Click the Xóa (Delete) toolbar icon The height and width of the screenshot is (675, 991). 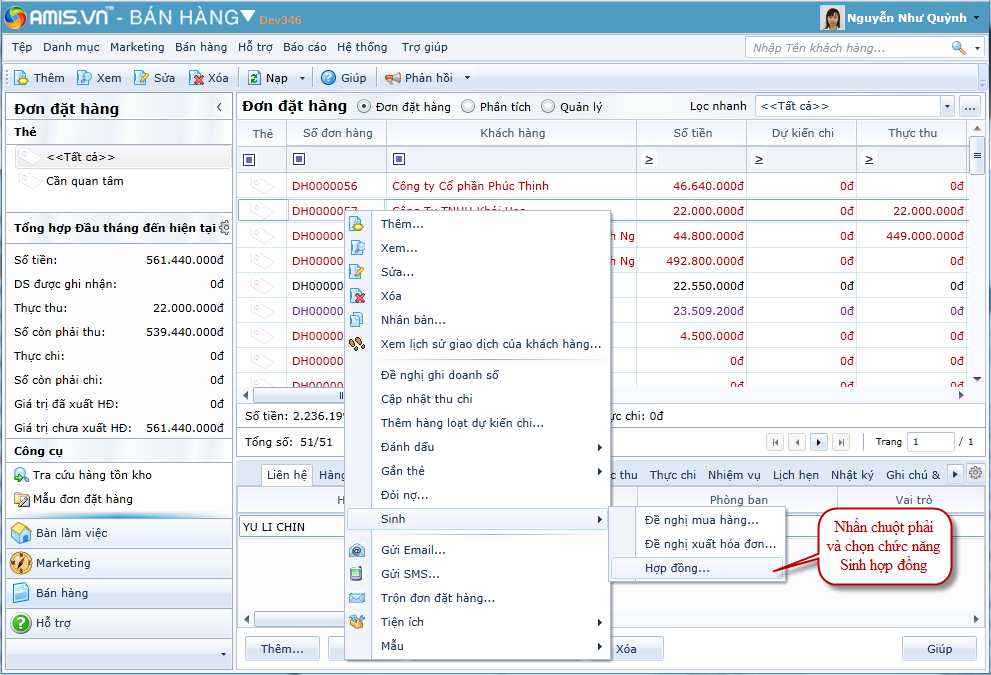pyautogui.click(x=197, y=78)
